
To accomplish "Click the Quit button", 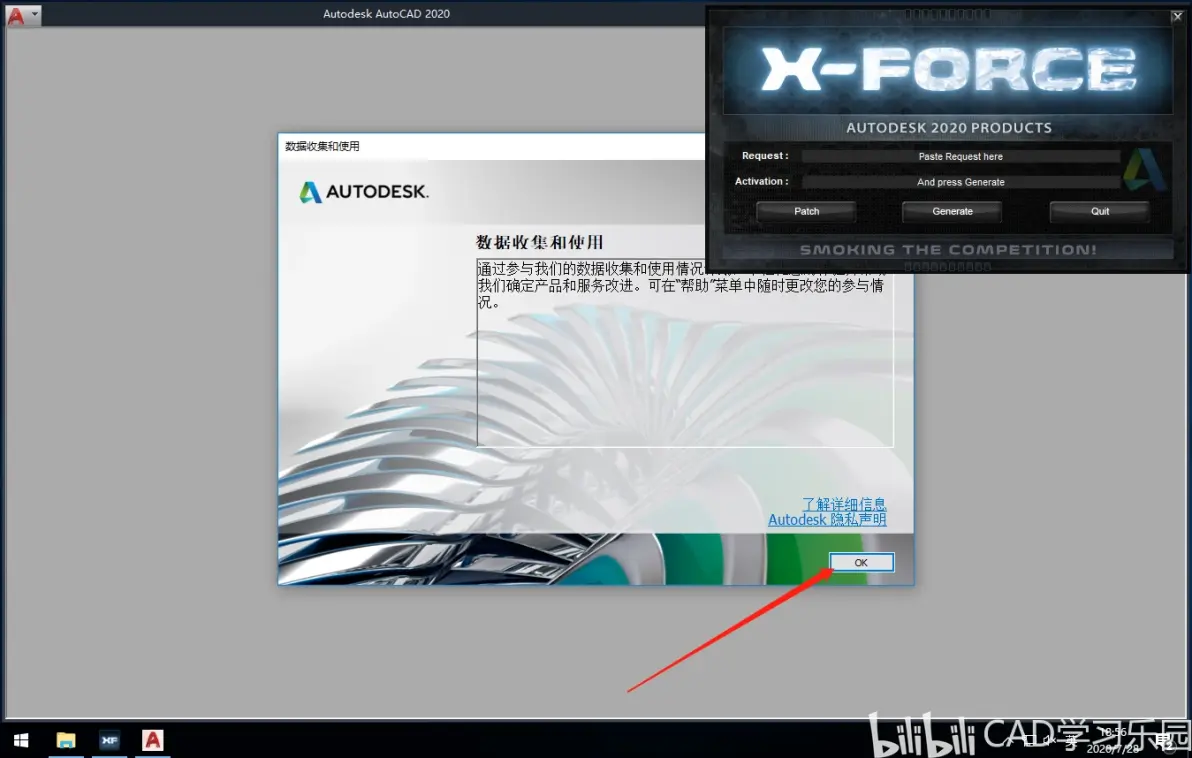I will coord(1099,211).
